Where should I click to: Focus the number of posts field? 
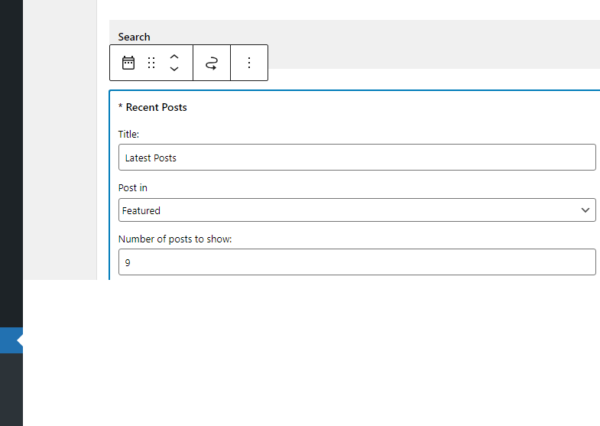[357, 262]
